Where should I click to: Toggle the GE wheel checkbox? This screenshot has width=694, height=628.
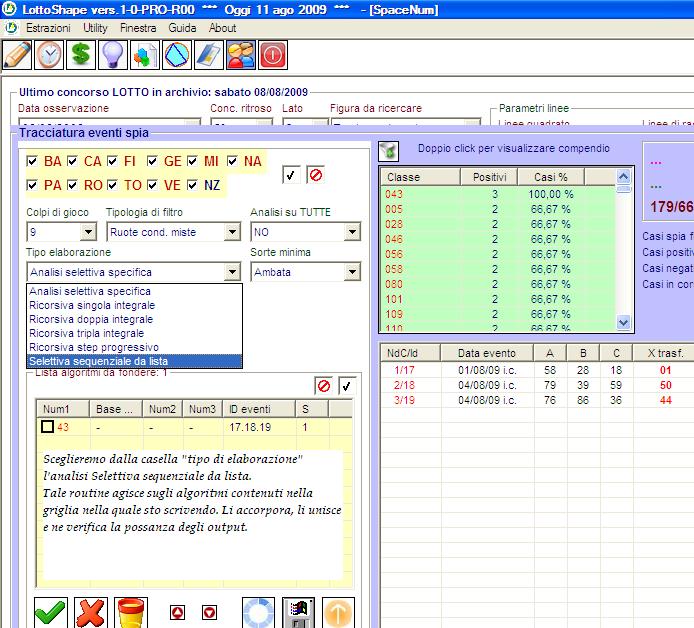(x=152, y=161)
